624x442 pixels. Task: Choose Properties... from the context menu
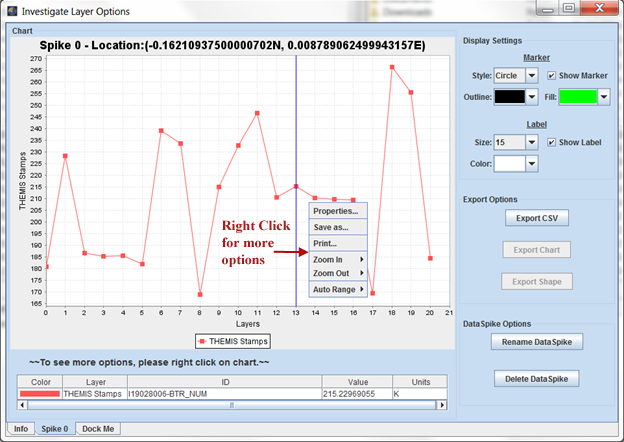[x=335, y=211]
